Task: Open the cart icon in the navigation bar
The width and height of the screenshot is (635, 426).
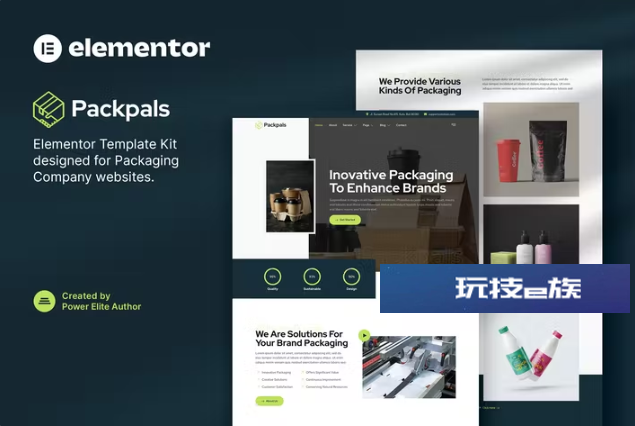Action: pos(454,125)
